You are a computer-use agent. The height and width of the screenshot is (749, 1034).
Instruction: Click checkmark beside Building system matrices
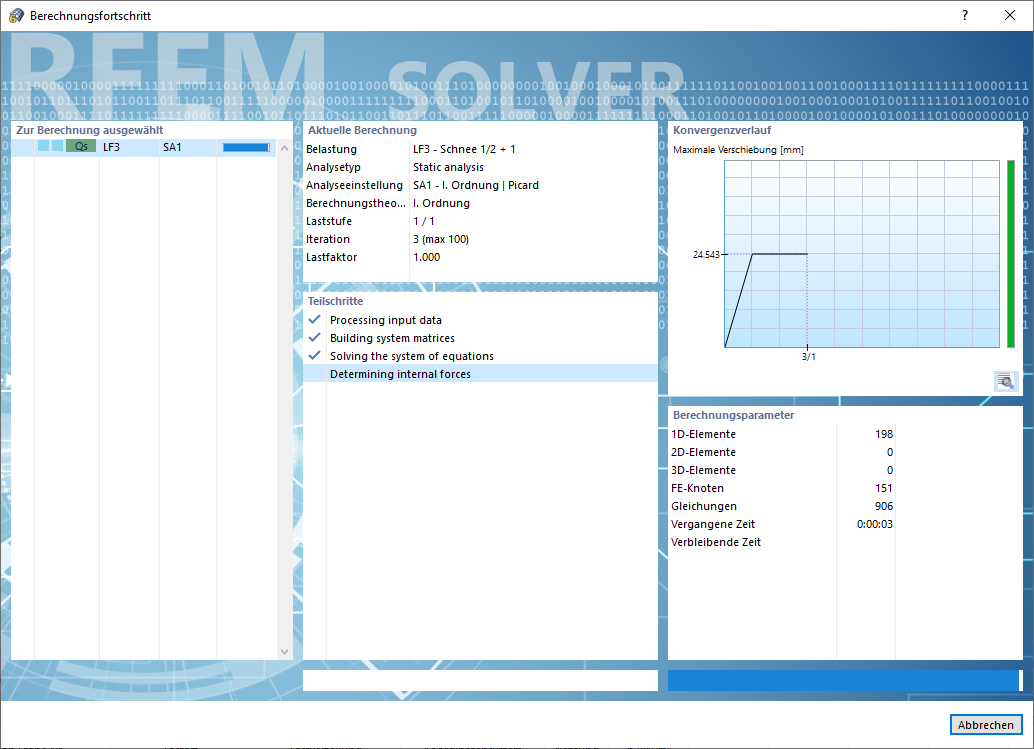tap(315, 337)
